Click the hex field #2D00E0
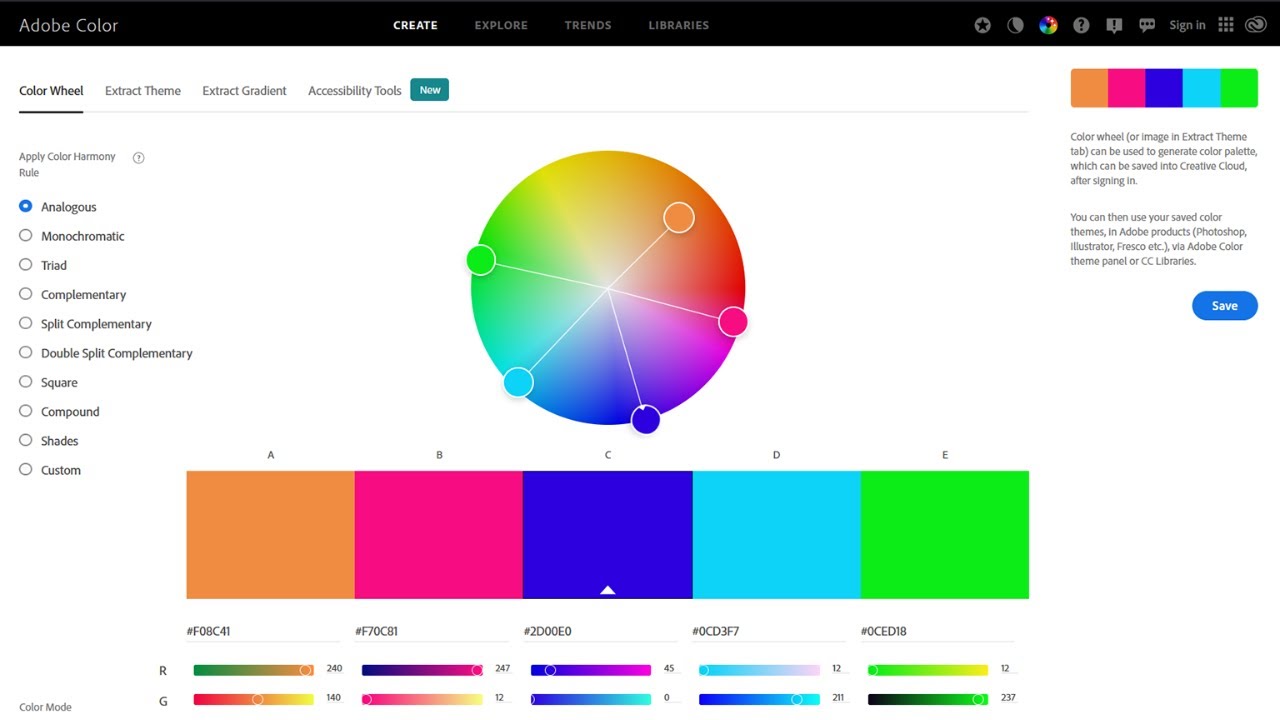Image resolution: width=1280 pixels, height=720 pixels. click(x=601, y=631)
